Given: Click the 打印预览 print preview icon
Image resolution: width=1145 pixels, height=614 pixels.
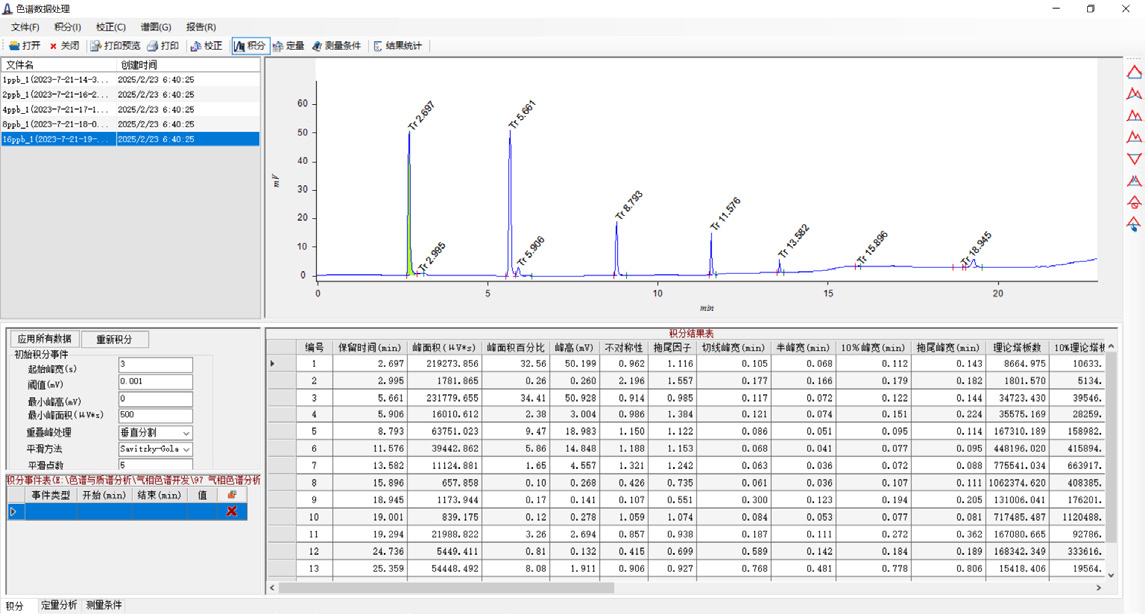Looking at the screenshot, I should [x=115, y=45].
